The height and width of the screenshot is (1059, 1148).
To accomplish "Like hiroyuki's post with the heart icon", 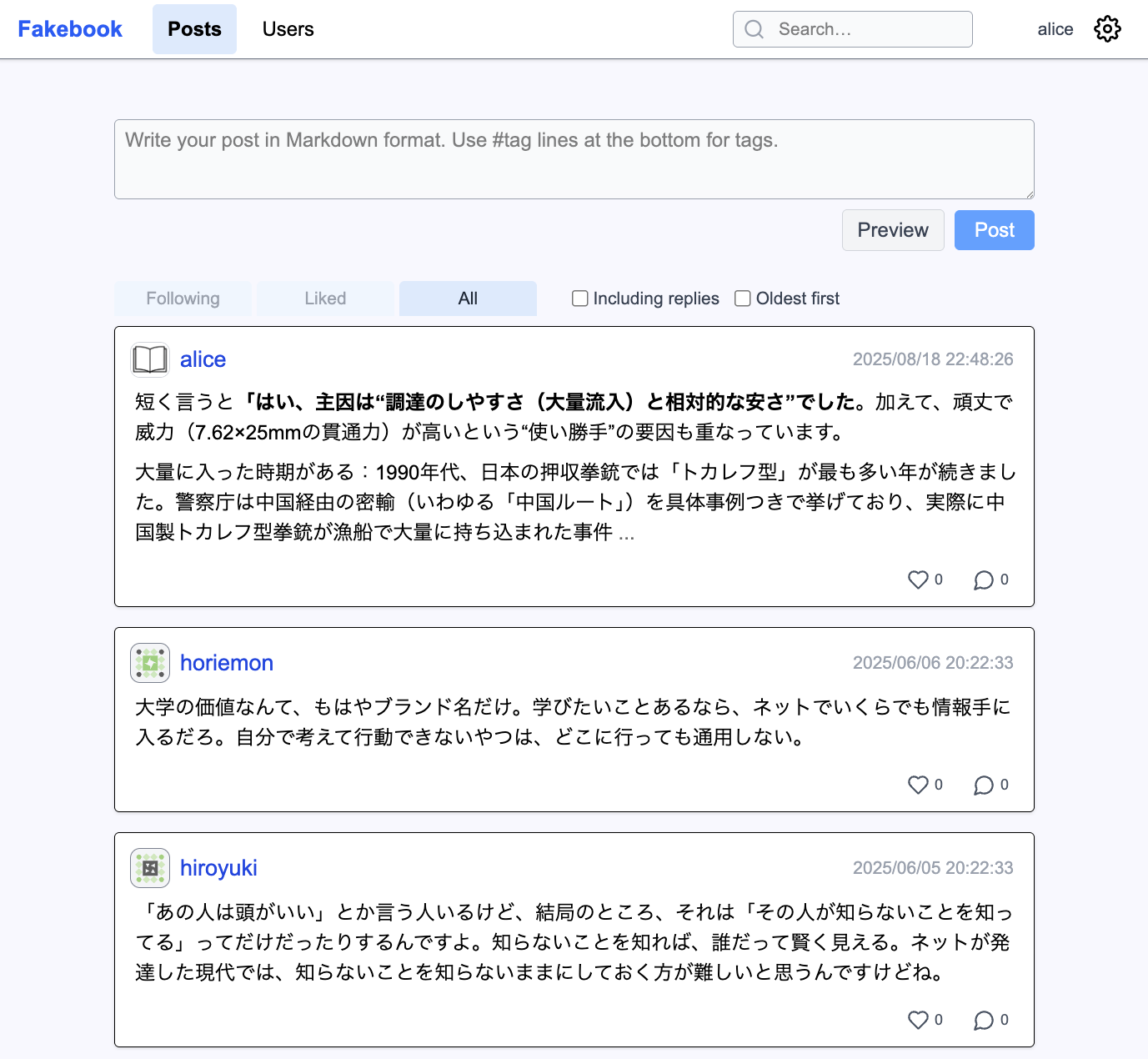I will click(918, 1020).
